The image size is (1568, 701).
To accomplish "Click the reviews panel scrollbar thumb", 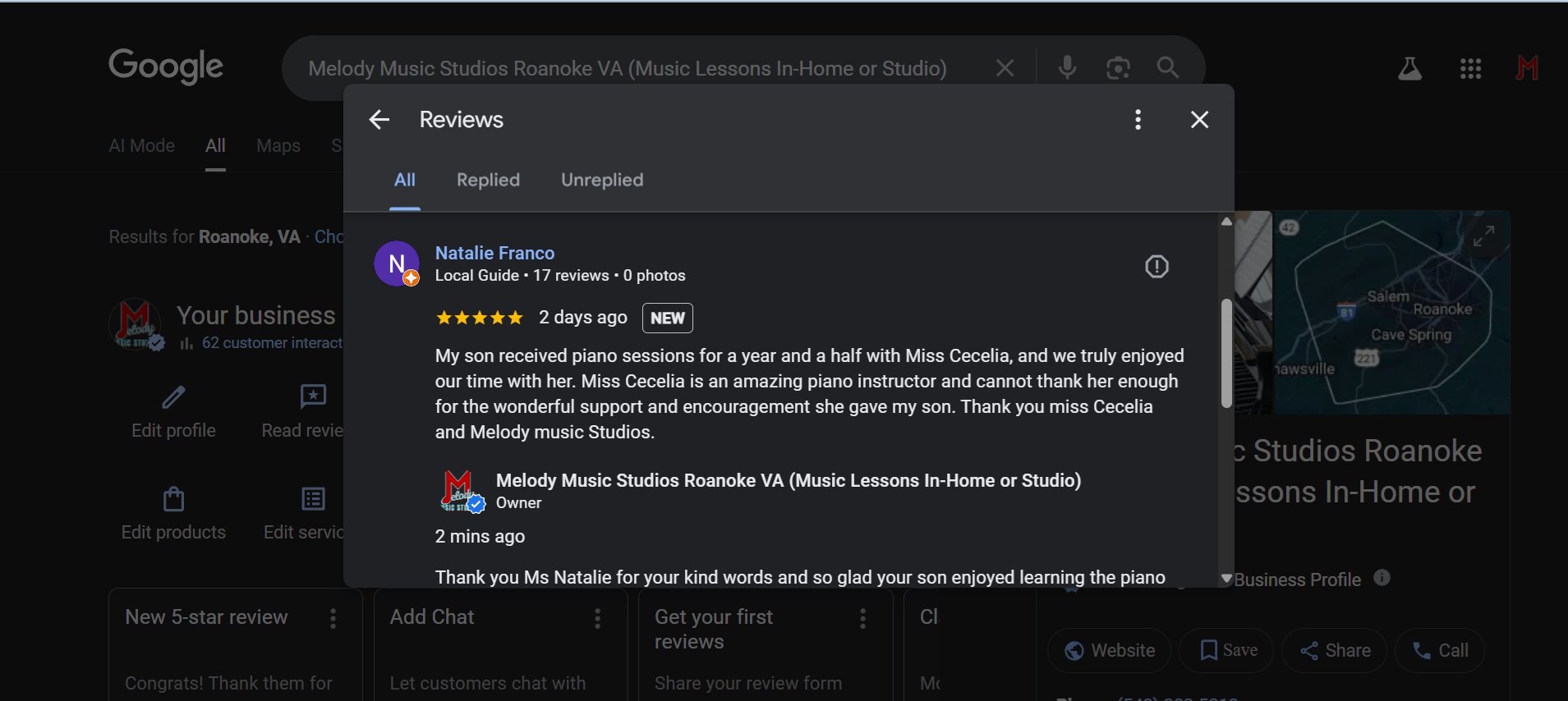I will 1226,353.
